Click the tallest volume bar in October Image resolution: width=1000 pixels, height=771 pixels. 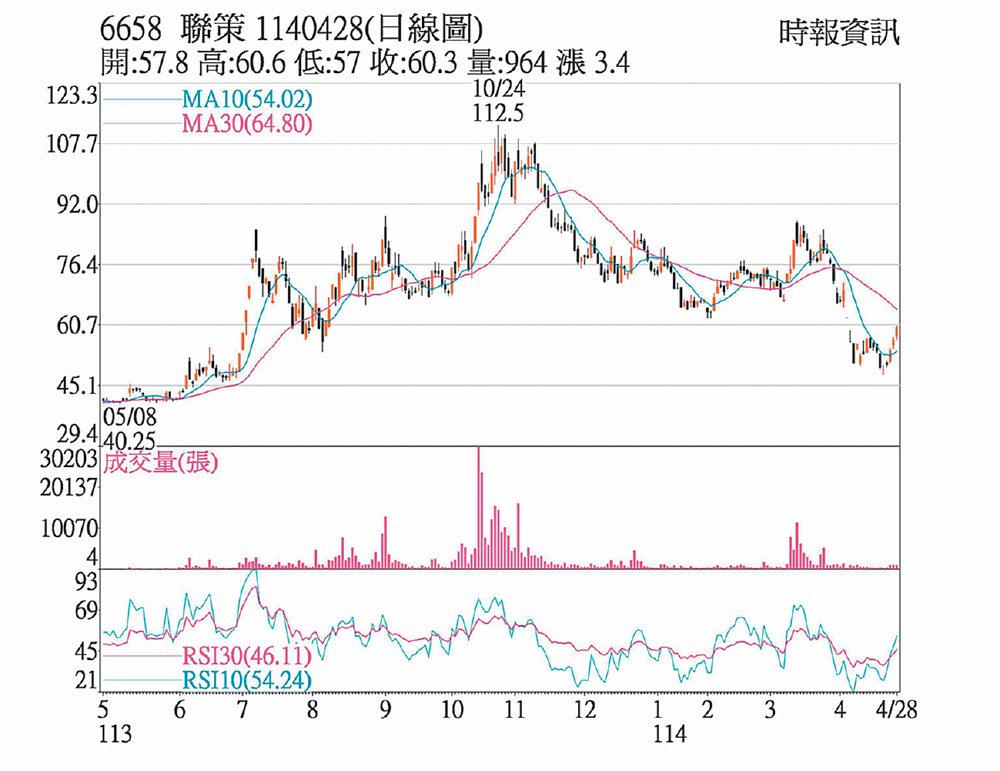(x=478, y=507)
